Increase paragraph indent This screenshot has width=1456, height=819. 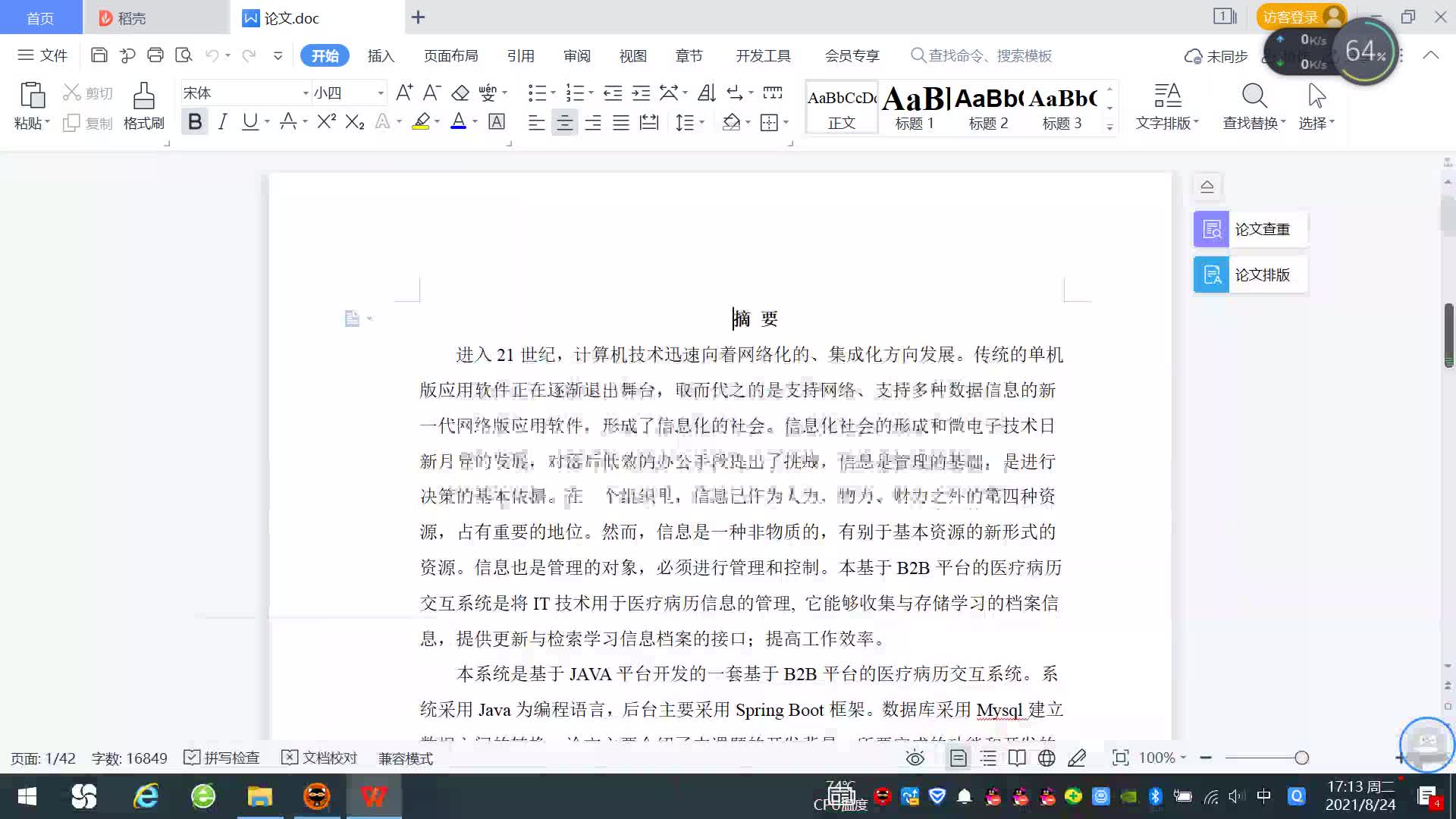(642, 93)
